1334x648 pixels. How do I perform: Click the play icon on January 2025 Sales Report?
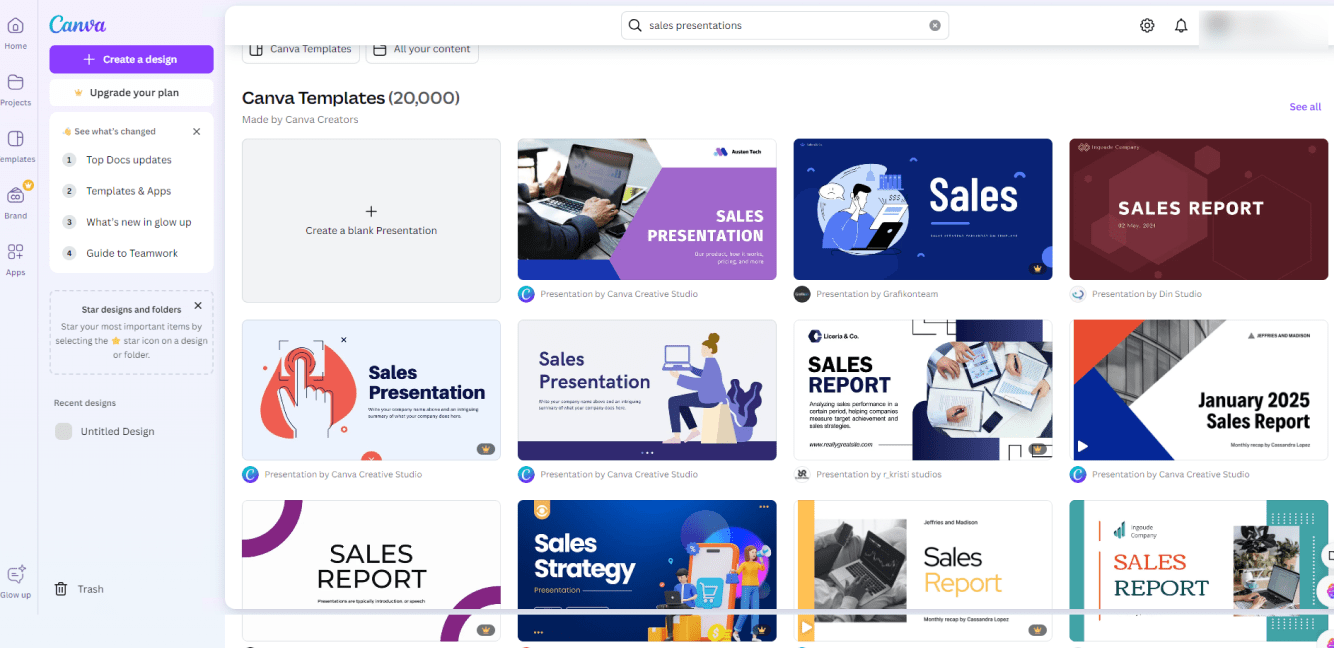coord(1082,447)
